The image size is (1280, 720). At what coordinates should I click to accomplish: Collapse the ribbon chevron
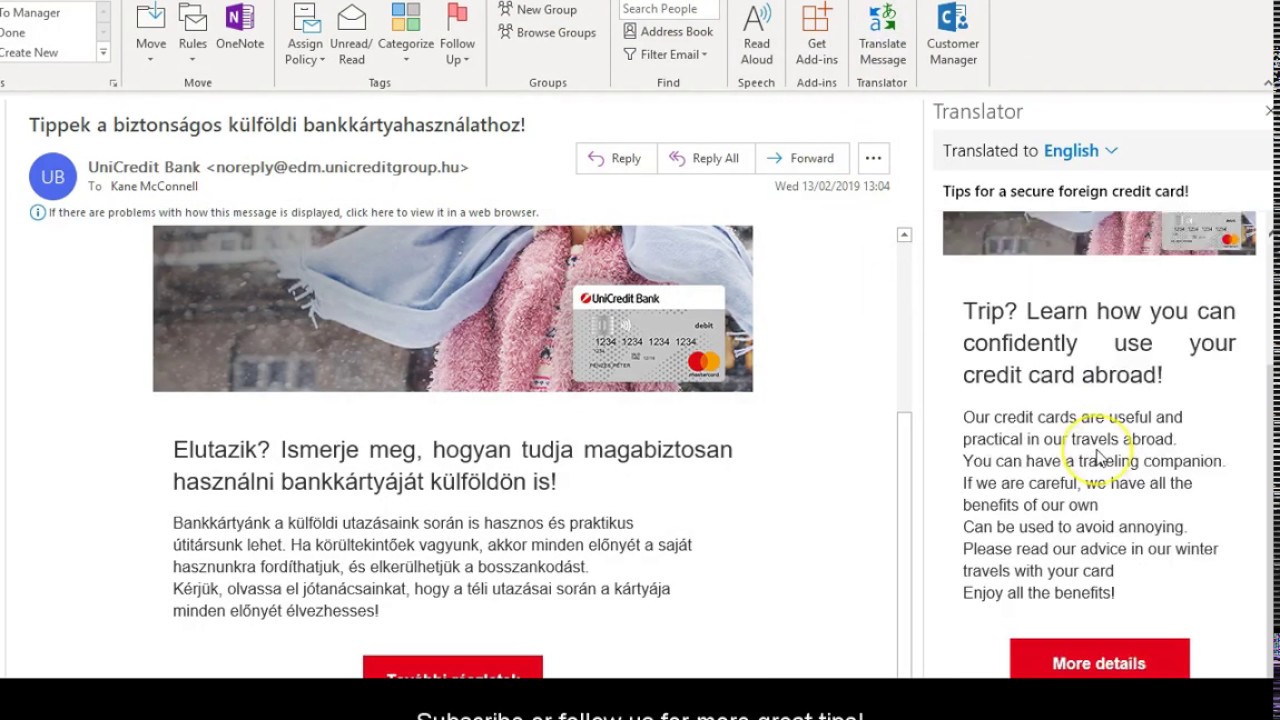click(1269, 83)
